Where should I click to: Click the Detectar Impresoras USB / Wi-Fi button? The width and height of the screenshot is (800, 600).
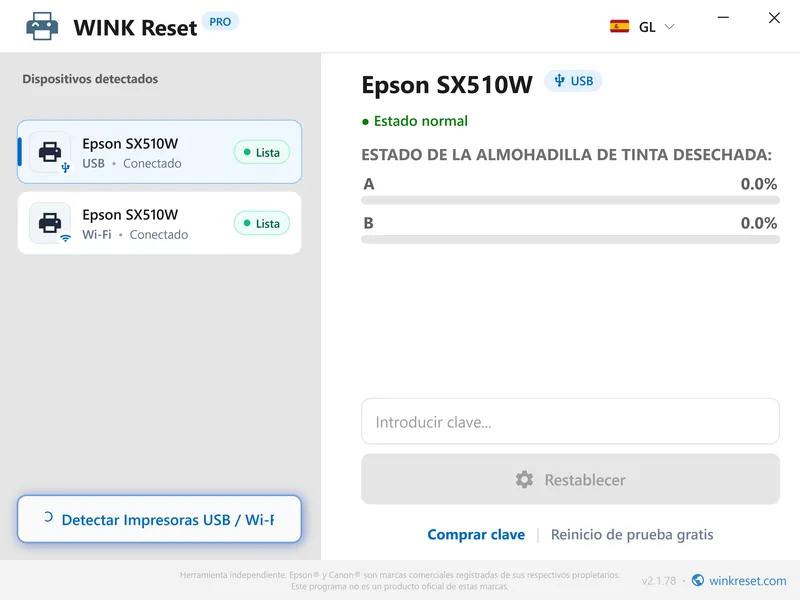pos(159,519)
